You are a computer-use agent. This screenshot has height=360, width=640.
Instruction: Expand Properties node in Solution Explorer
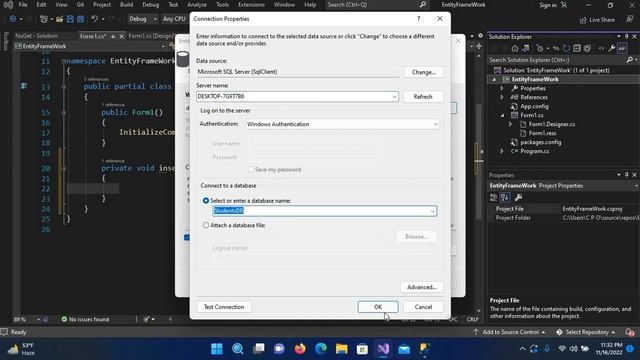point(502,89)
